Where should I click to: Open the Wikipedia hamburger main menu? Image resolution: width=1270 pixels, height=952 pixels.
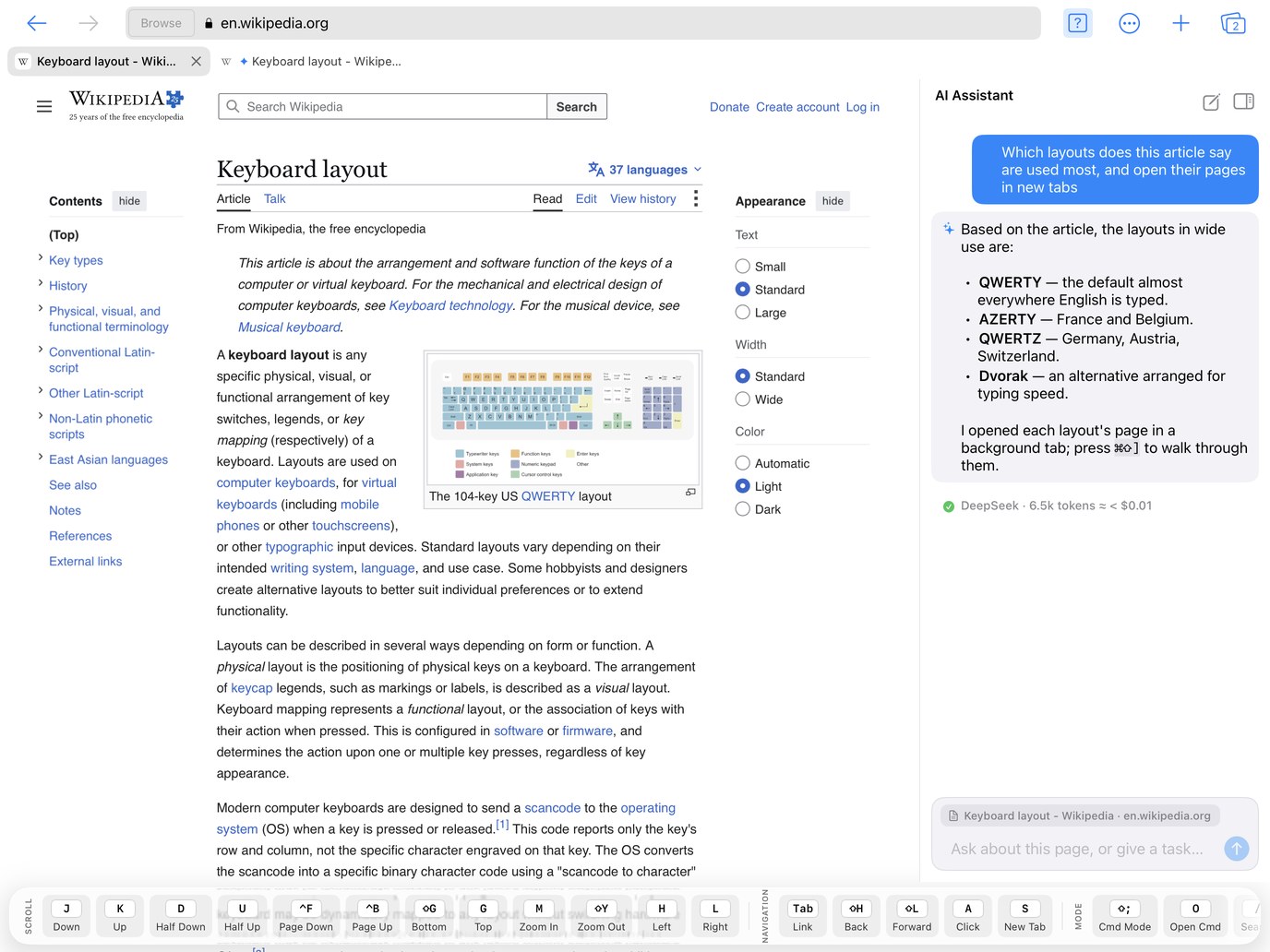click(44, 107)
